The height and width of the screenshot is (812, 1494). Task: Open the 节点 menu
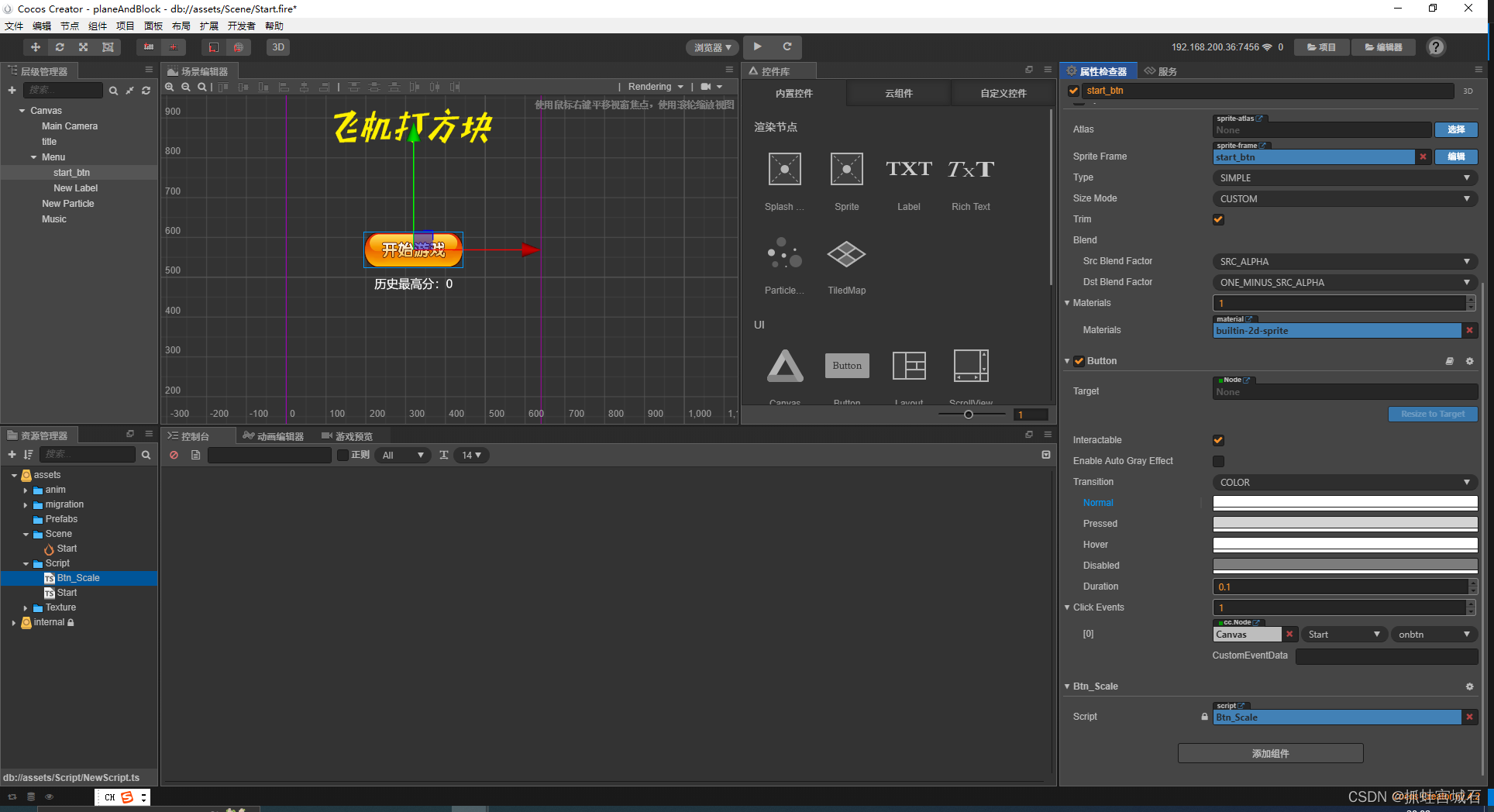click(70, 26)
